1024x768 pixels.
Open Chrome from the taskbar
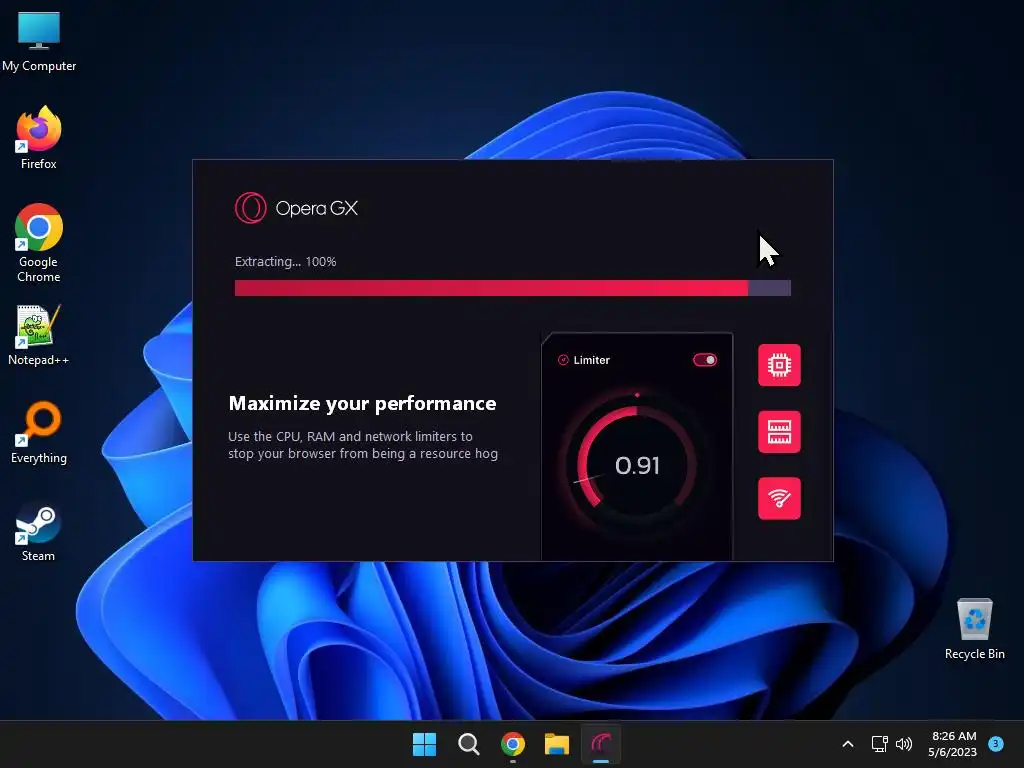513,744
